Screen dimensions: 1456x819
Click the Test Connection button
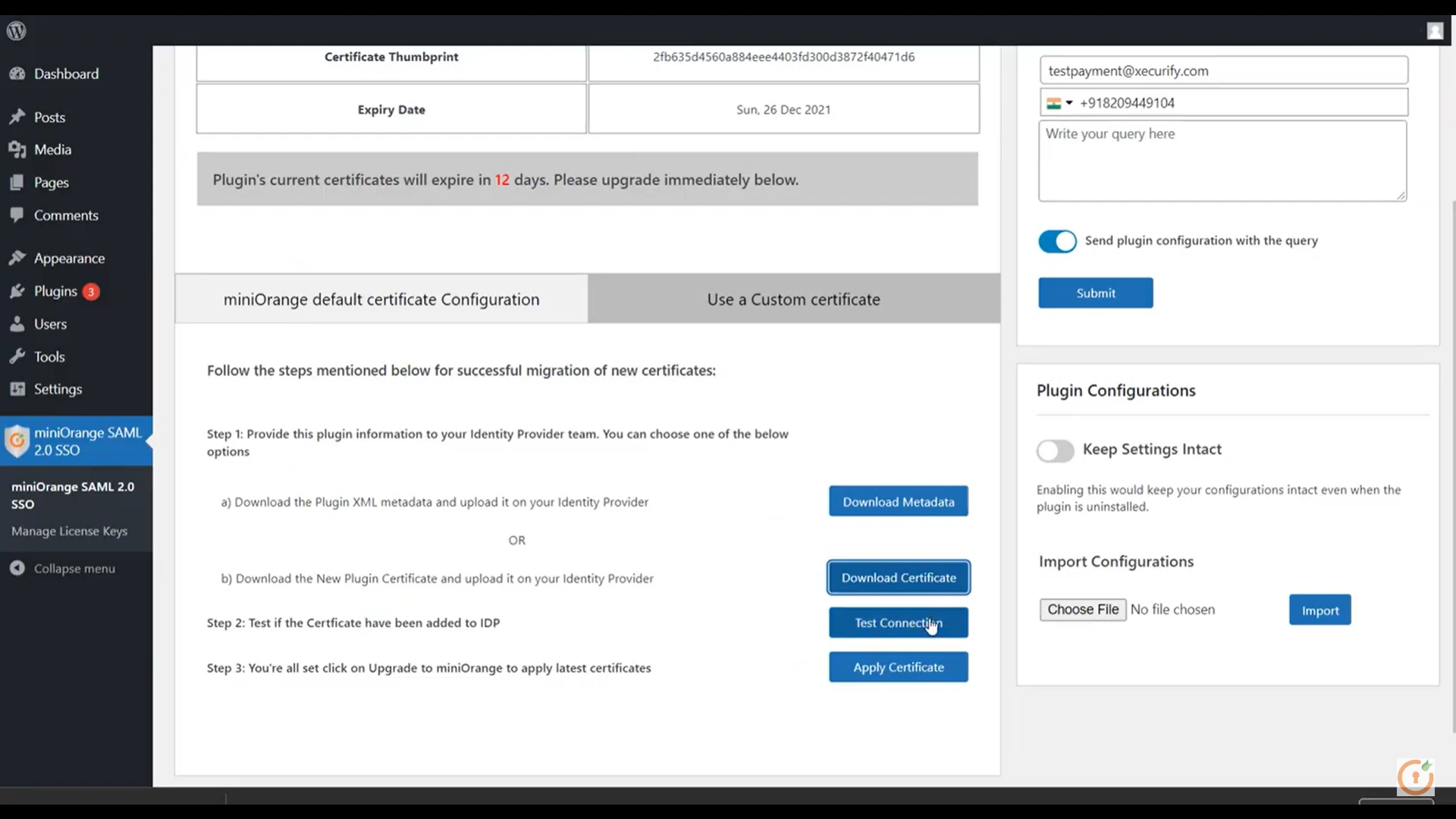click(899, 623)
